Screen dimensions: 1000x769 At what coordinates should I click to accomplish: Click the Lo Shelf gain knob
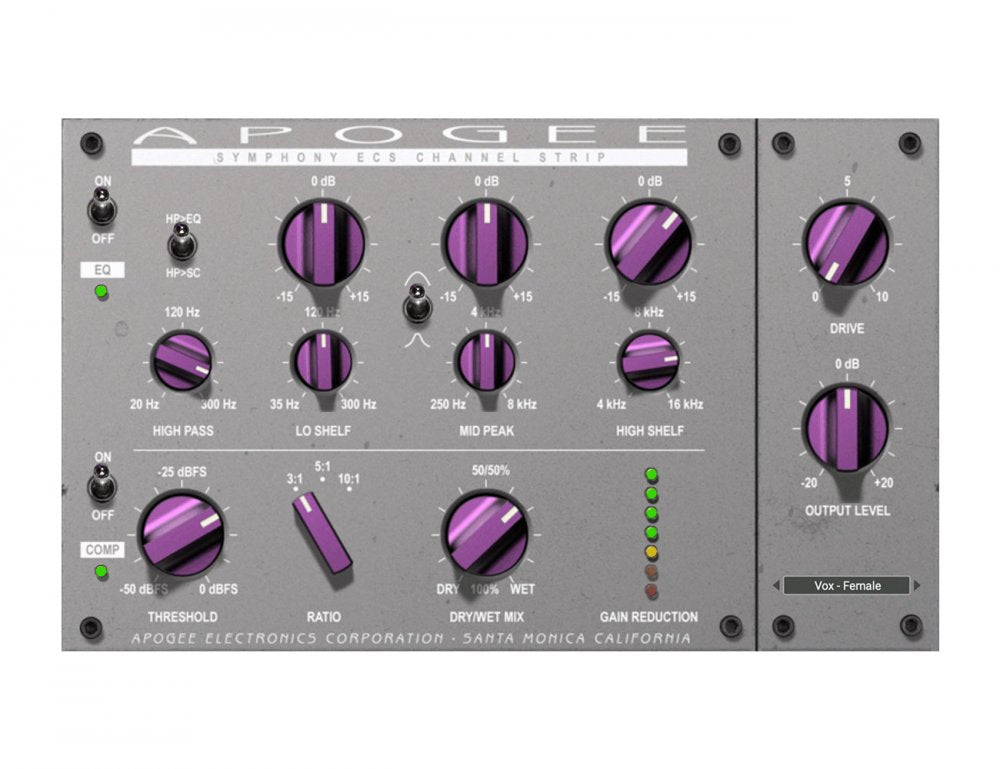tap(322, 242)
